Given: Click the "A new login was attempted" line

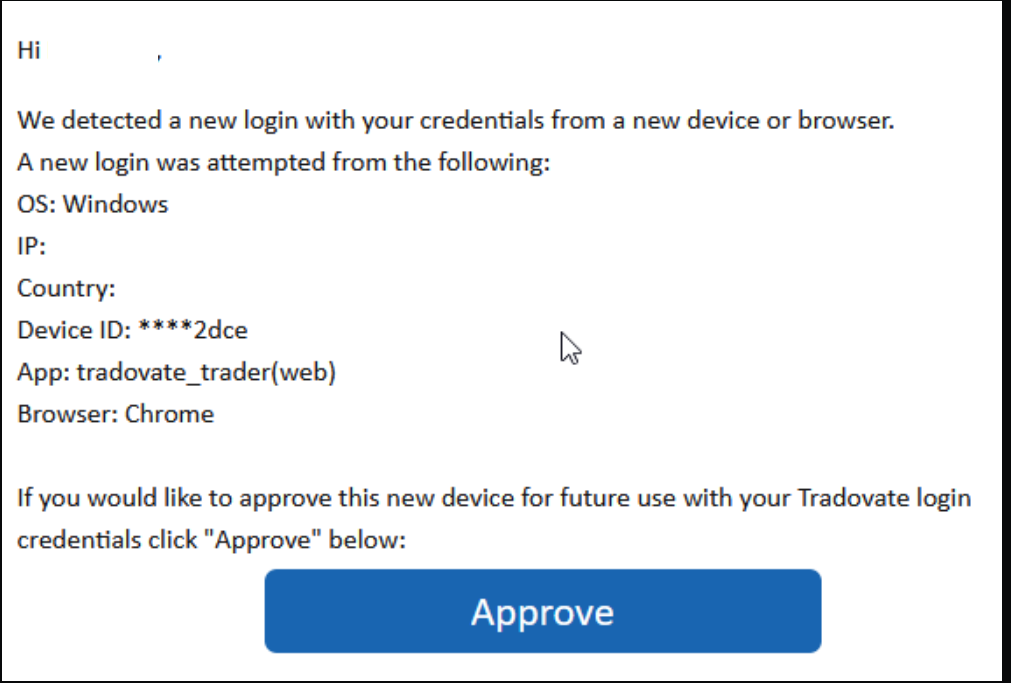Looking at the screenshot, I should [x=284, y=163].
